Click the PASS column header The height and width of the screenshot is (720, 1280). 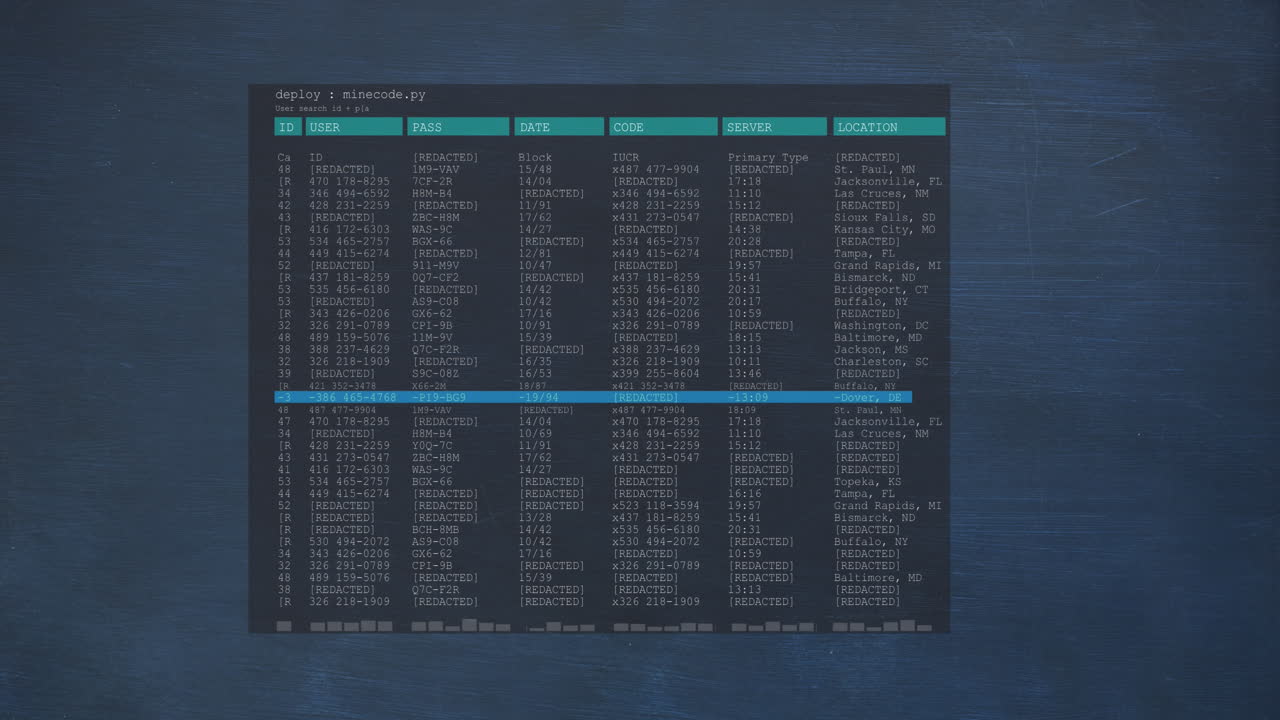coord(458,126)
